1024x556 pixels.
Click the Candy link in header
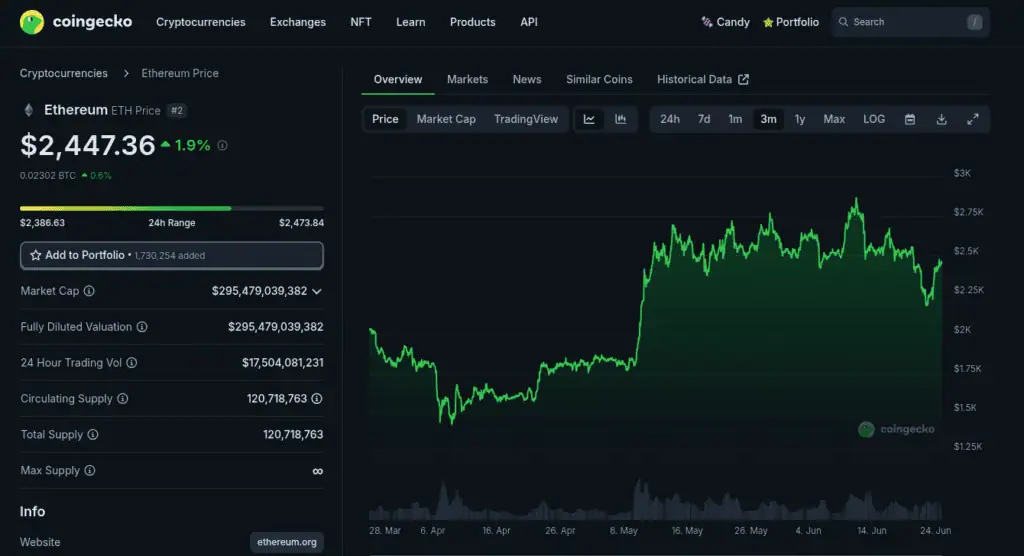(726, 22)
